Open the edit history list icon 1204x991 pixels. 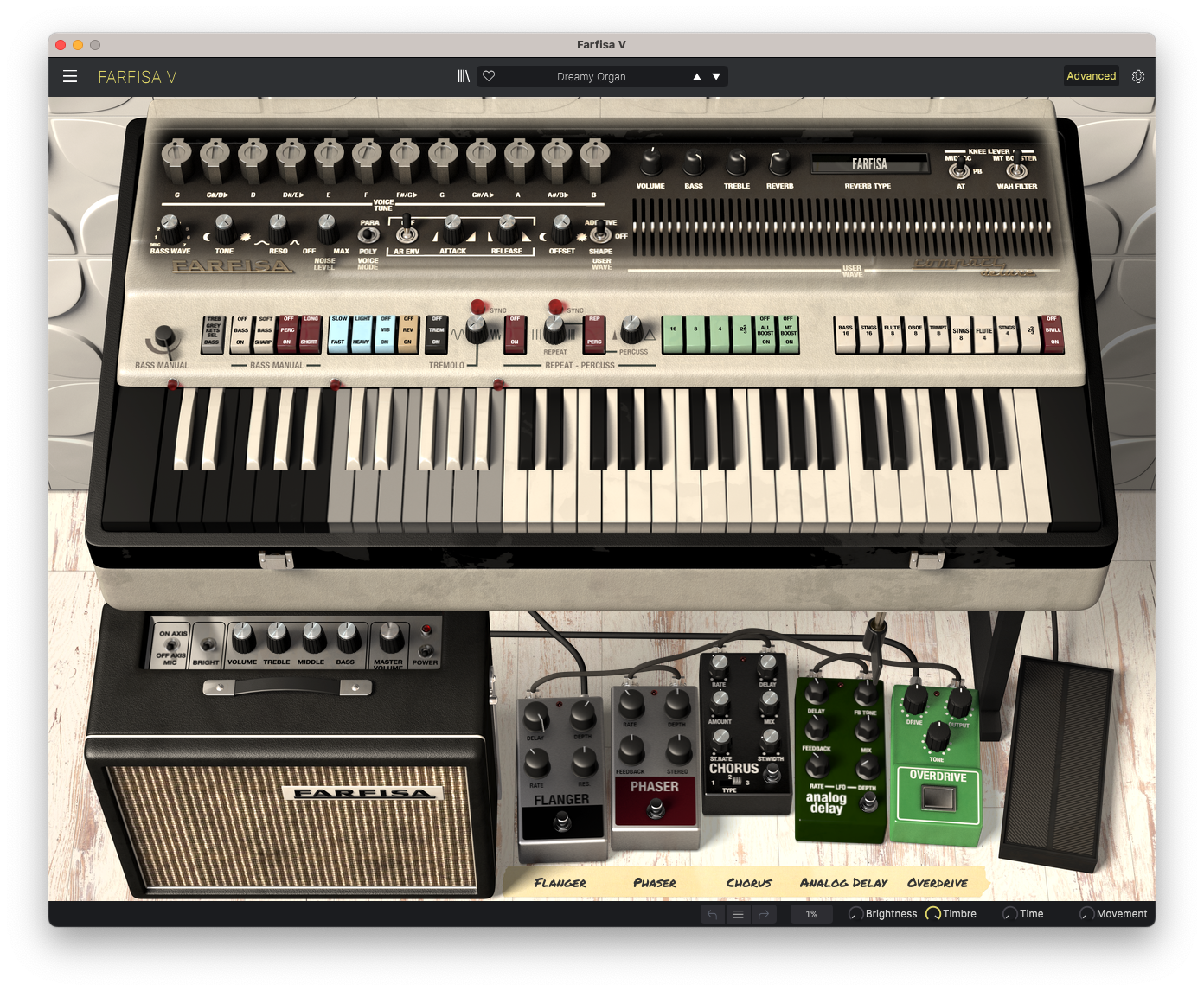(x=738, y=914)
